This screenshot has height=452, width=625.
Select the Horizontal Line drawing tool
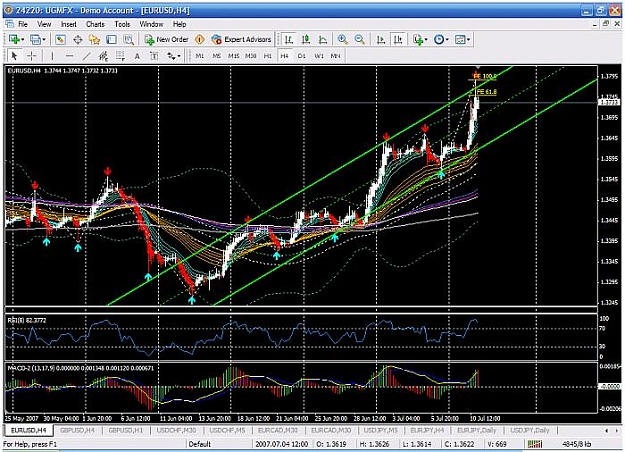click(69, 56)
